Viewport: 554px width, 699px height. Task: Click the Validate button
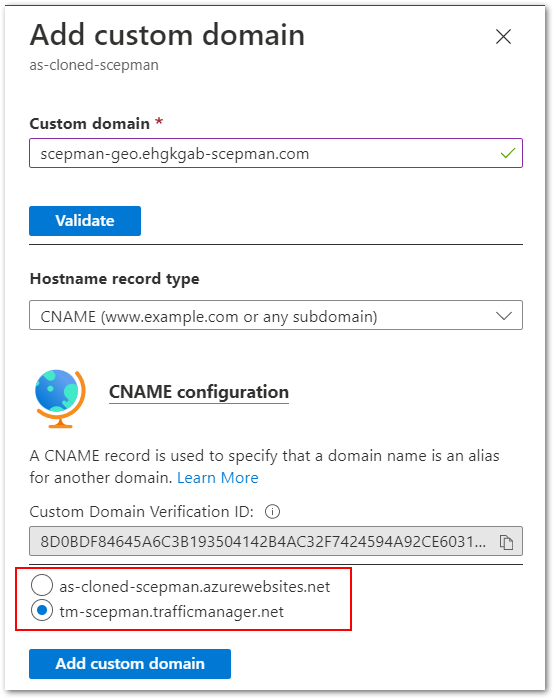tap(85, 221)
